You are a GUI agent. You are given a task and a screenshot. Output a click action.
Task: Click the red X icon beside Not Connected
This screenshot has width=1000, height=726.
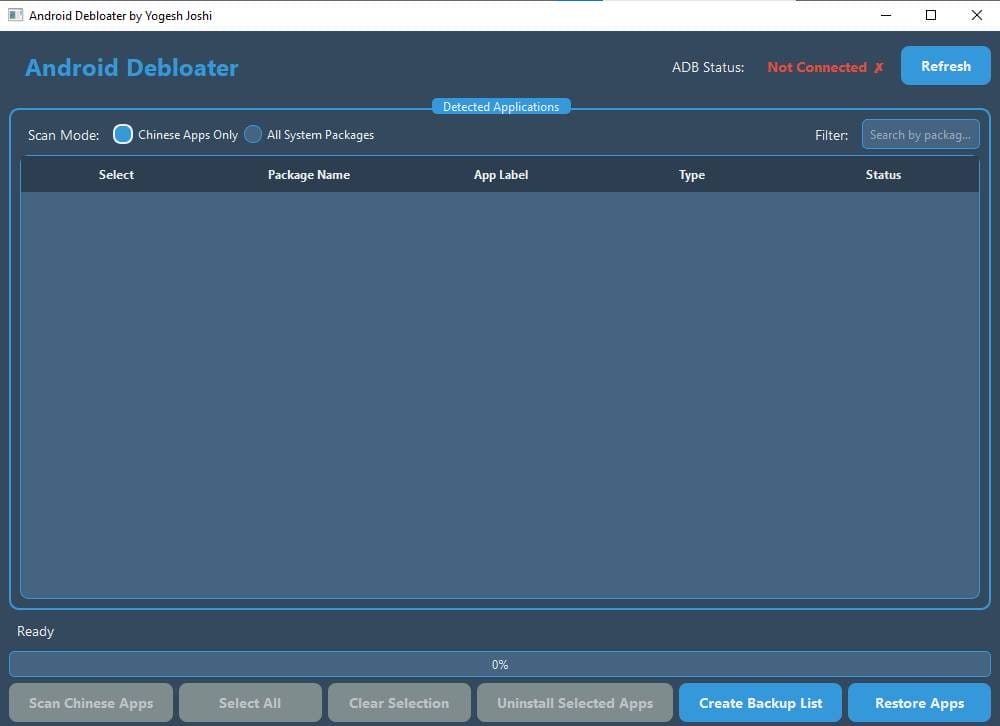(x=879, y=67)
